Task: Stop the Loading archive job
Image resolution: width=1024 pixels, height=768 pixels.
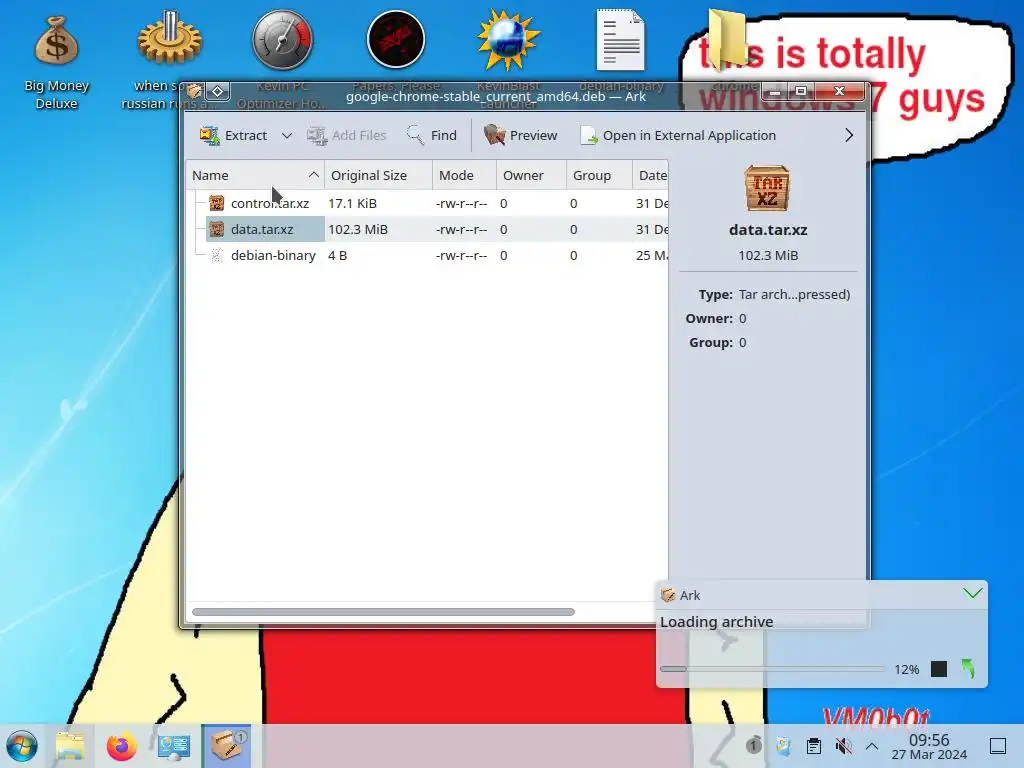Action: pyautogui.click(x=938, y=669)
